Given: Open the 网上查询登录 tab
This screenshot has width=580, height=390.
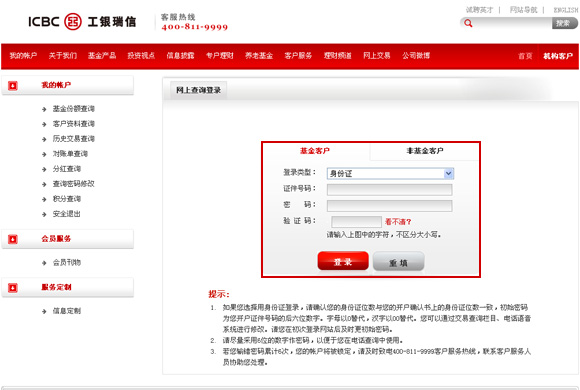Looking at the screenshot, I should (199, 90).
